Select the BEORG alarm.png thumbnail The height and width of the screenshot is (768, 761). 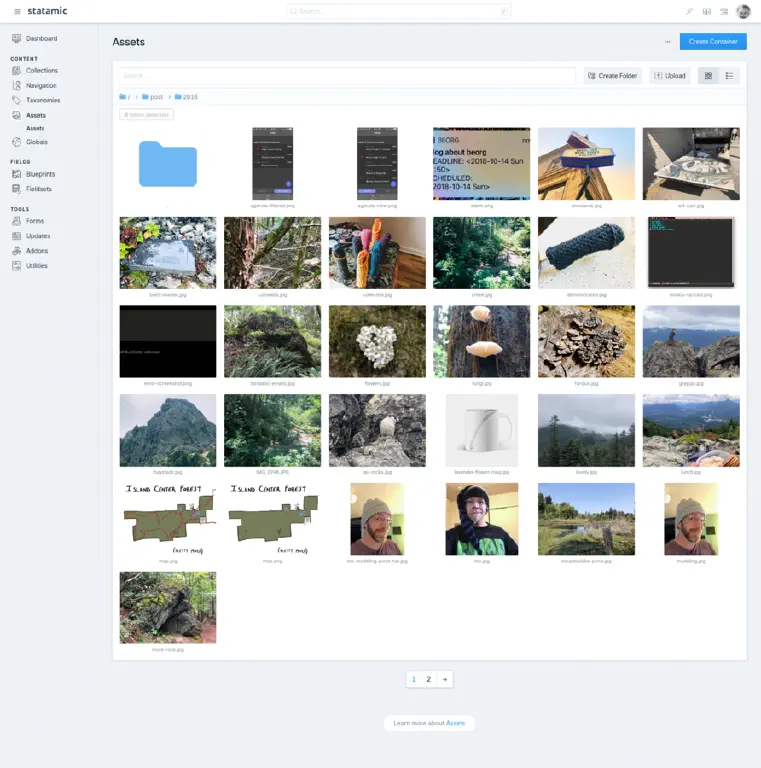tap(481, 164)
